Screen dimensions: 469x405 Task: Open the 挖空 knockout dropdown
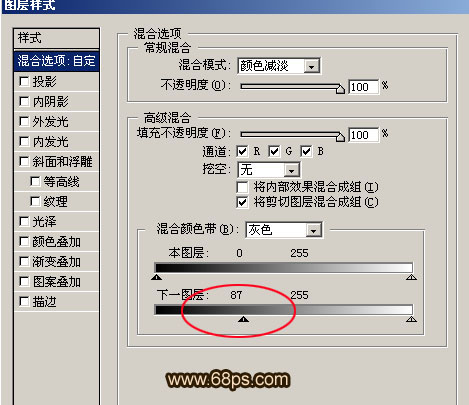coord(269,170)
